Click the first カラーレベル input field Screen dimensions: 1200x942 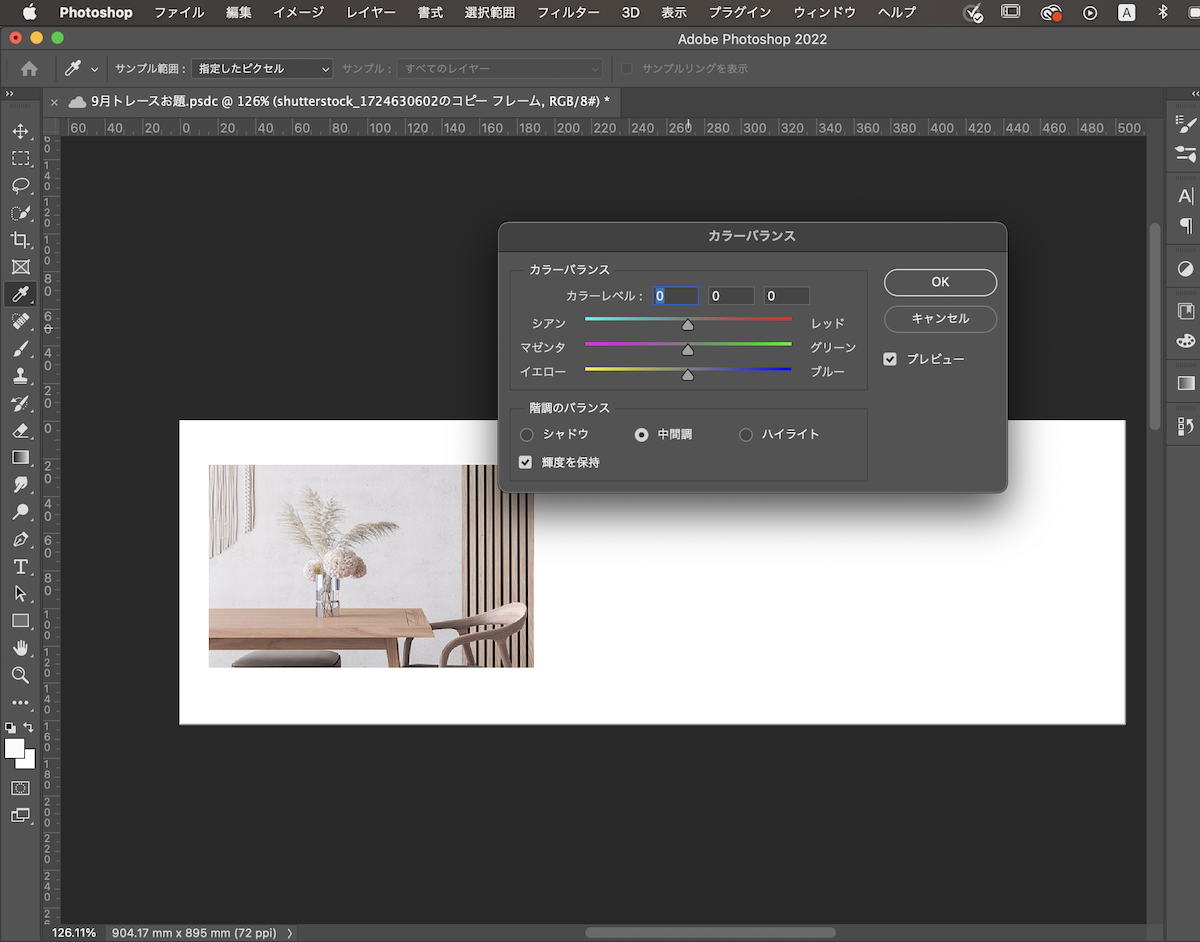[676, 295]
